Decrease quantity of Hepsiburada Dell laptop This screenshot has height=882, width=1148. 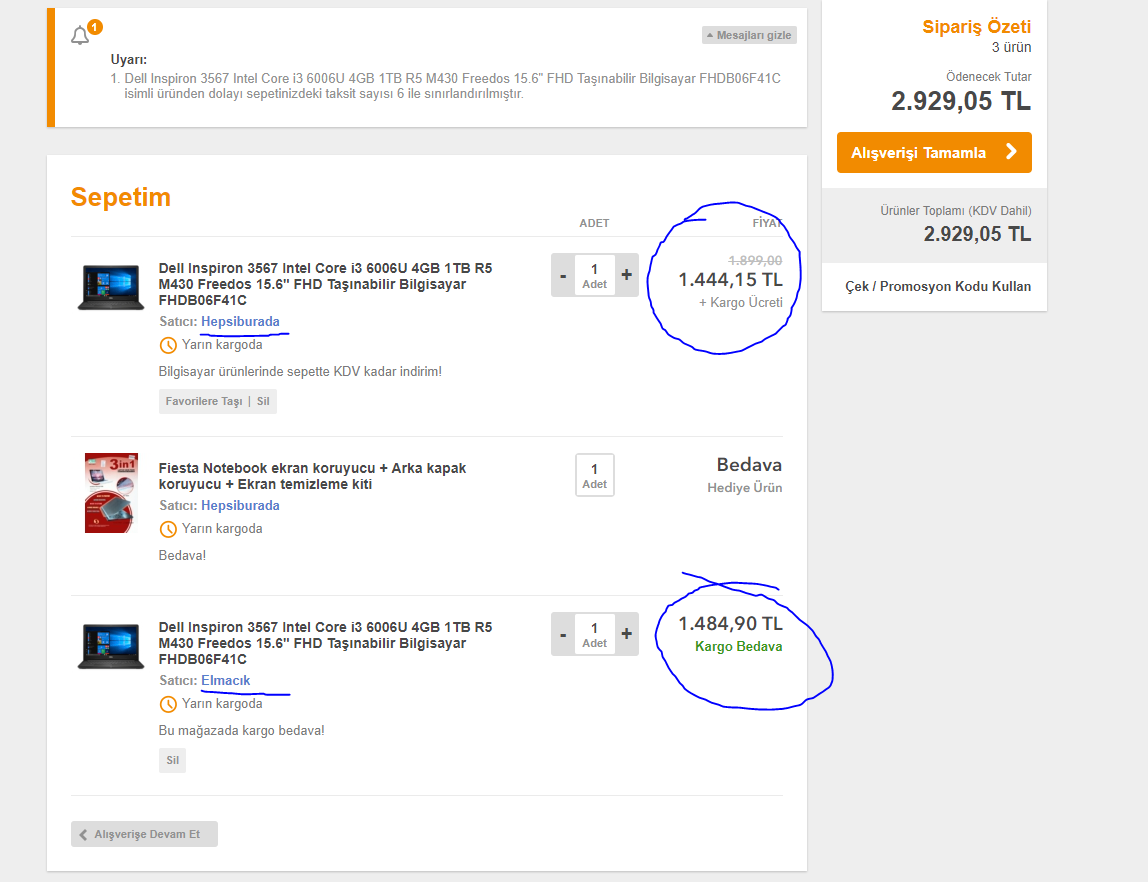[562, 275]
